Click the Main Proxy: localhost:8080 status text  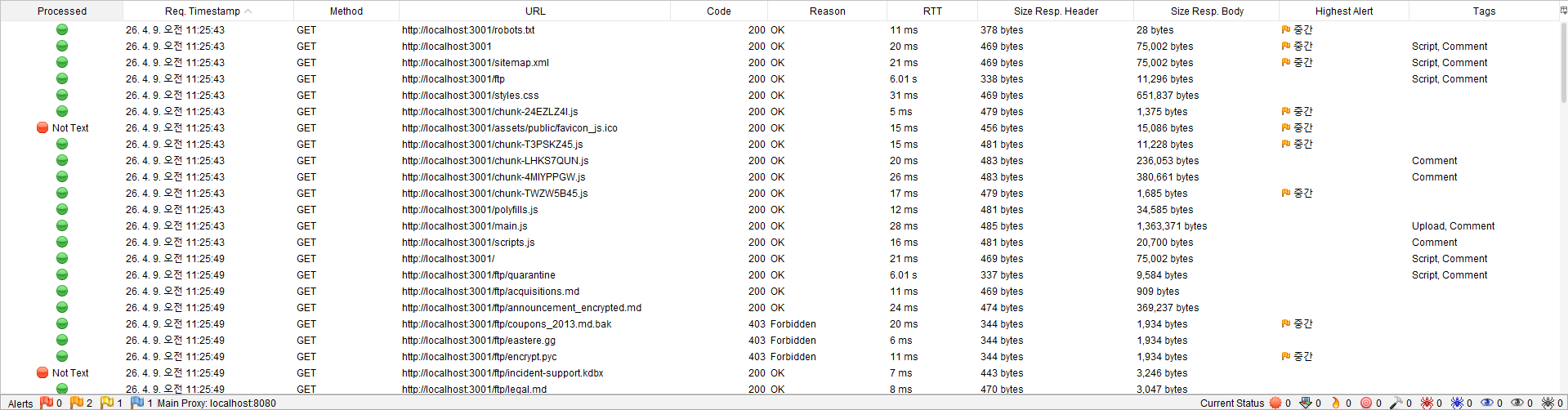pyautogui.click(x=217, y=403)
